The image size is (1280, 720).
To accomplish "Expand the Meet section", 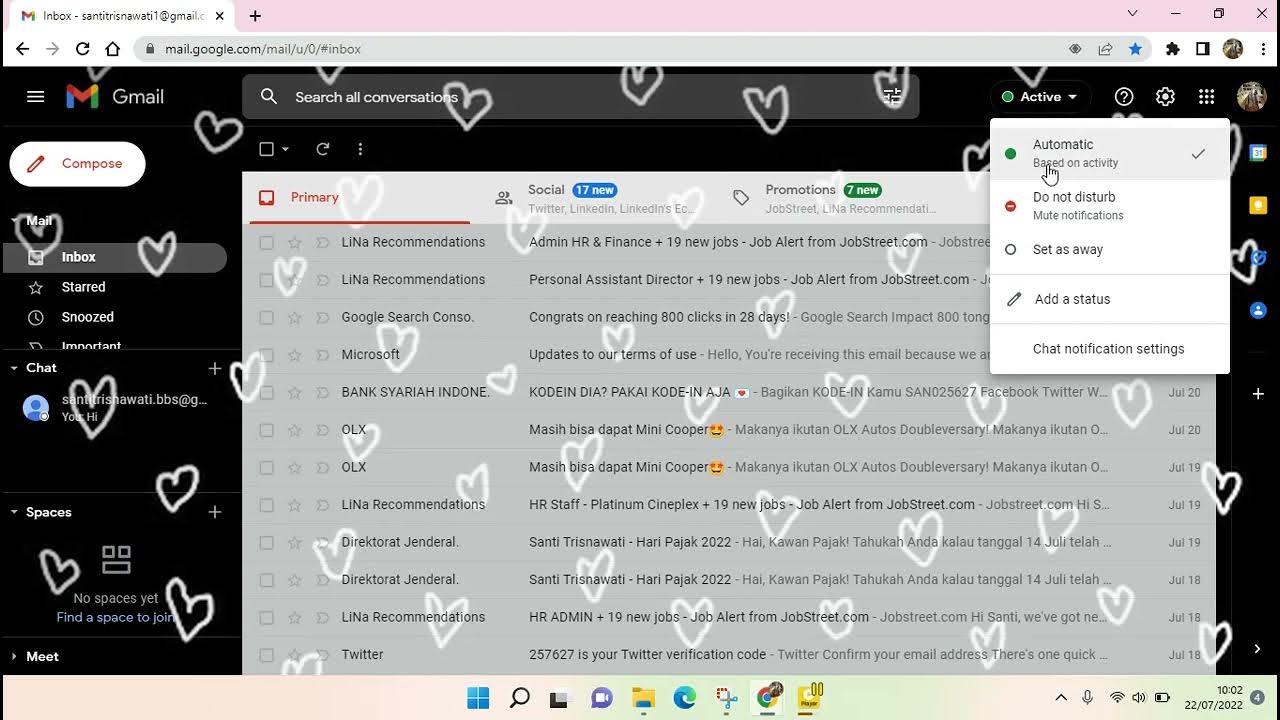I will point(14,657).
